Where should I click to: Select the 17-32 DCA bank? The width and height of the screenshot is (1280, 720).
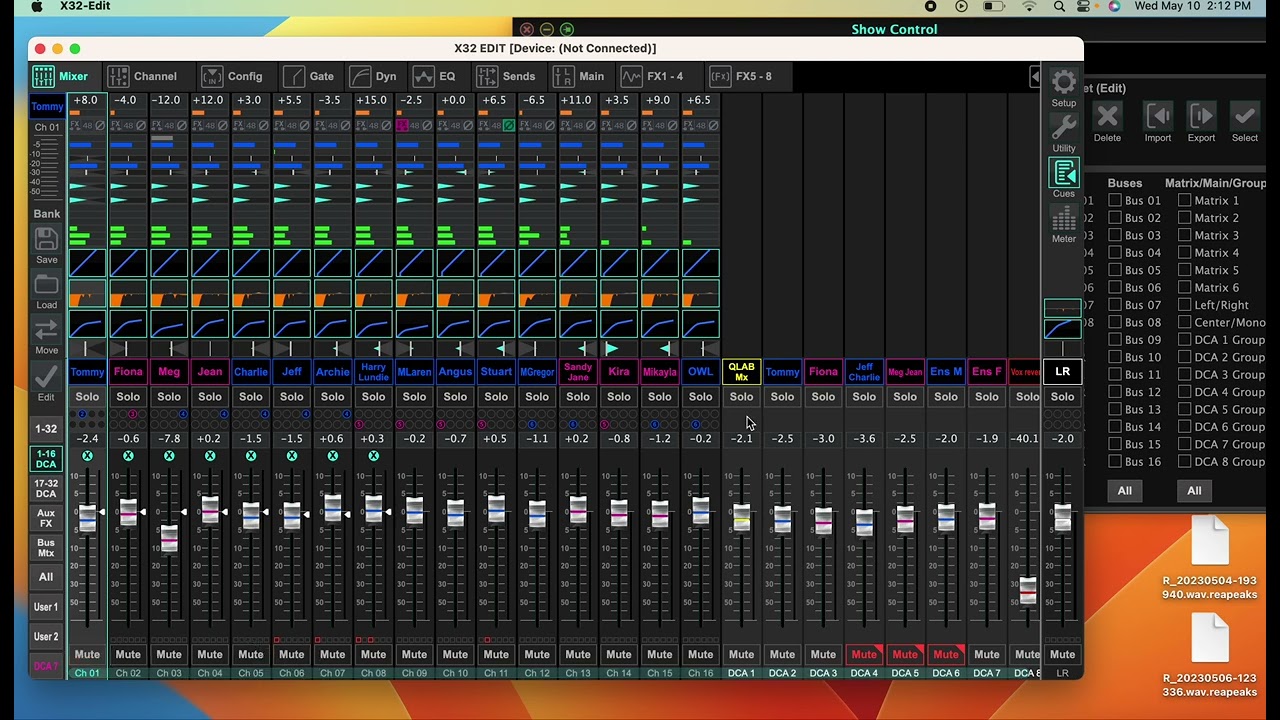[x=46, y=488]
